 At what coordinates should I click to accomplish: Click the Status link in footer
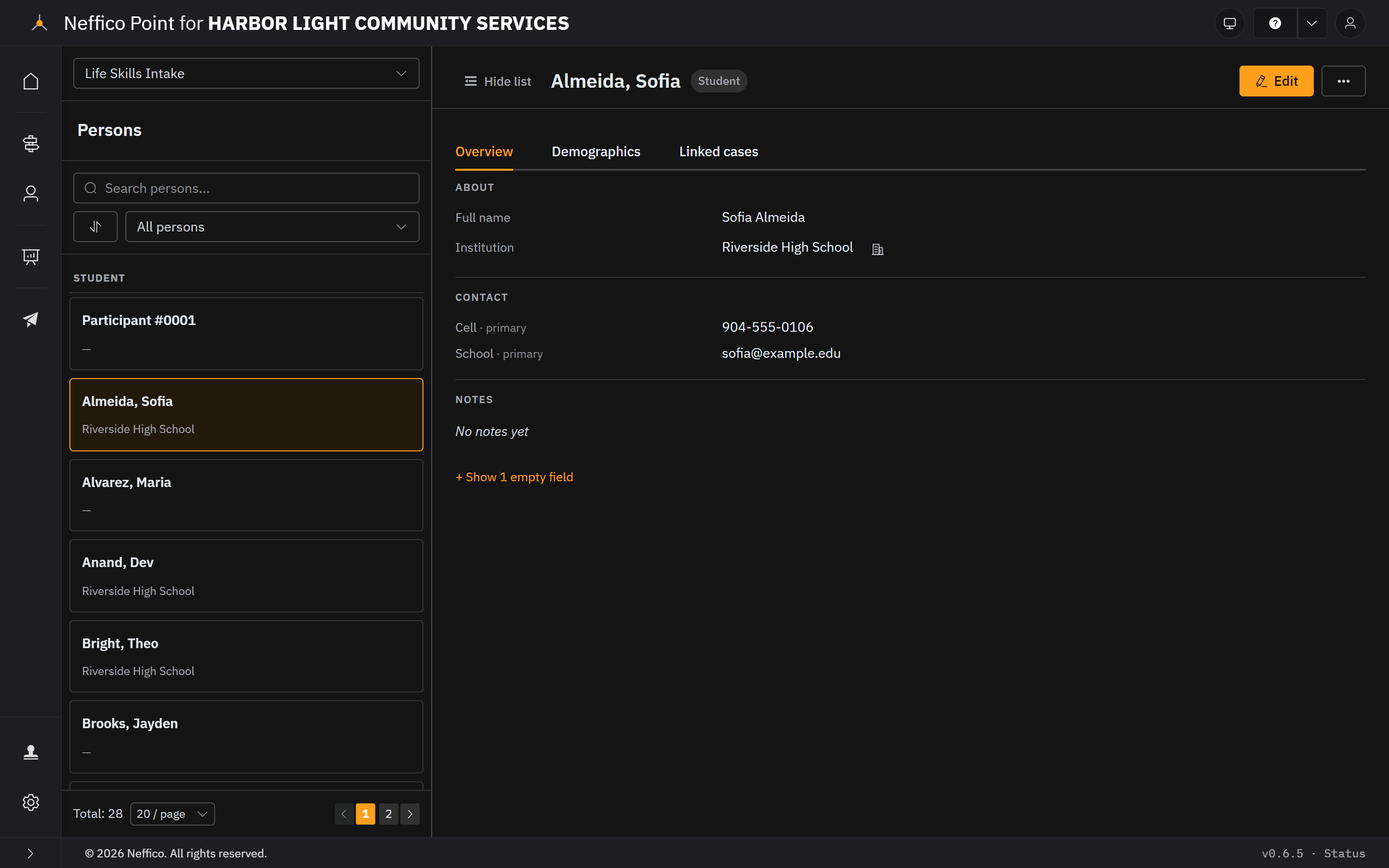[1344, 853]
